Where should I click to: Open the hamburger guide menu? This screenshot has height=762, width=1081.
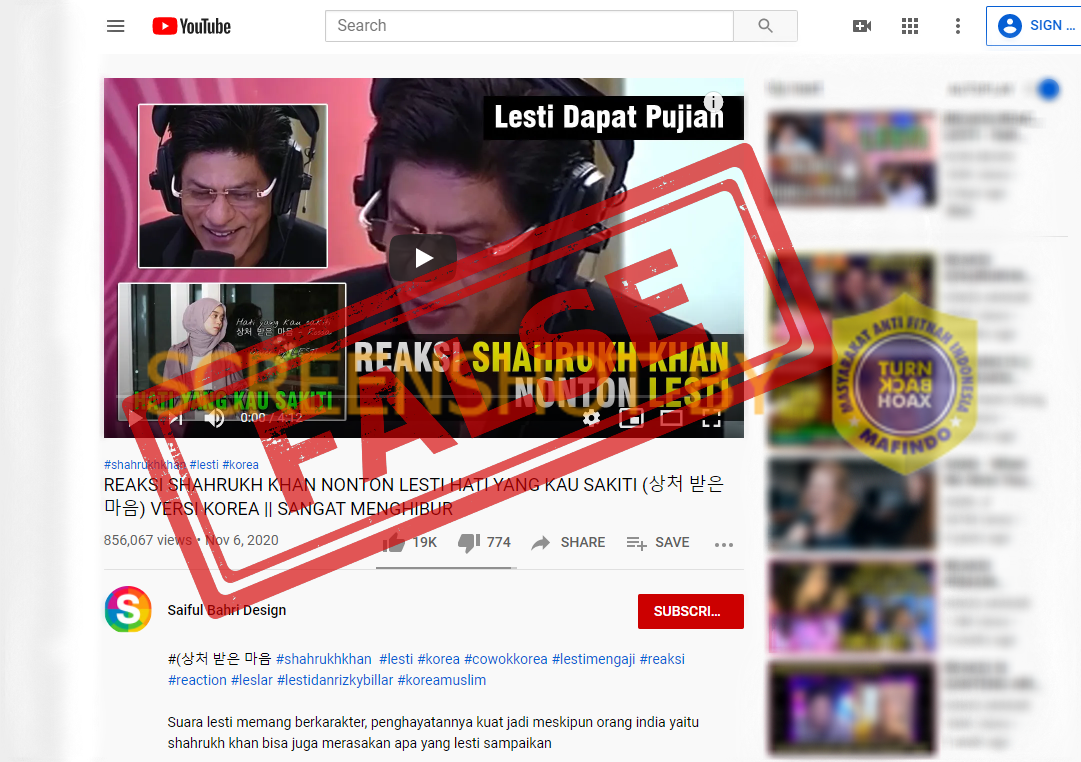(x=116, y=26)
